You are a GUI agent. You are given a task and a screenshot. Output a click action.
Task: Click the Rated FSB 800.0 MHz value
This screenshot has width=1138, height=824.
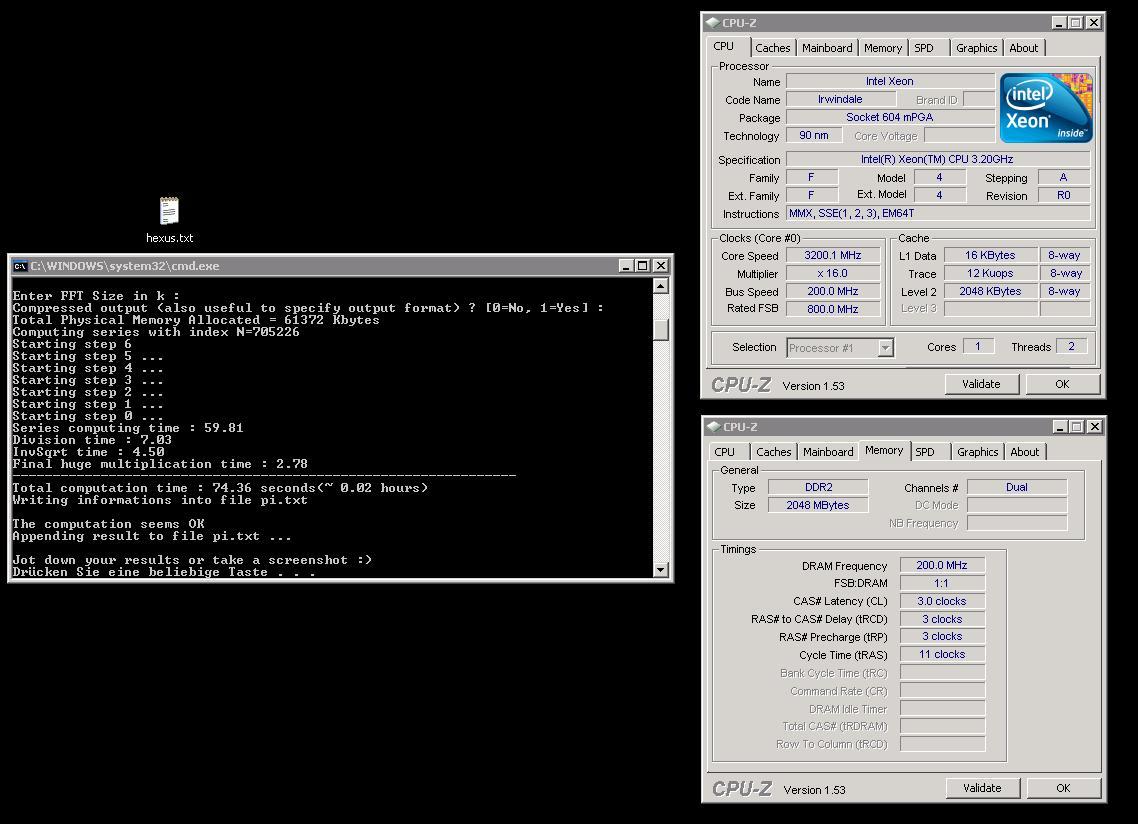point(832,309)
